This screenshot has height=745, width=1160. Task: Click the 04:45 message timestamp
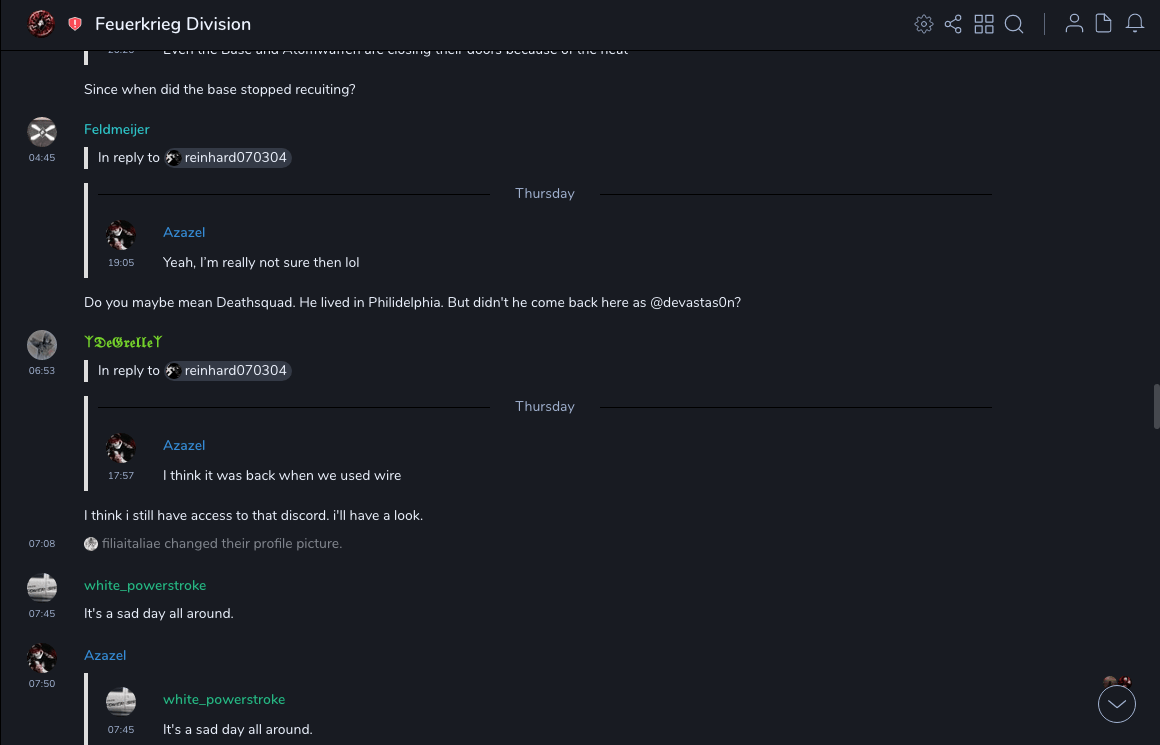[x=42, y=158]
